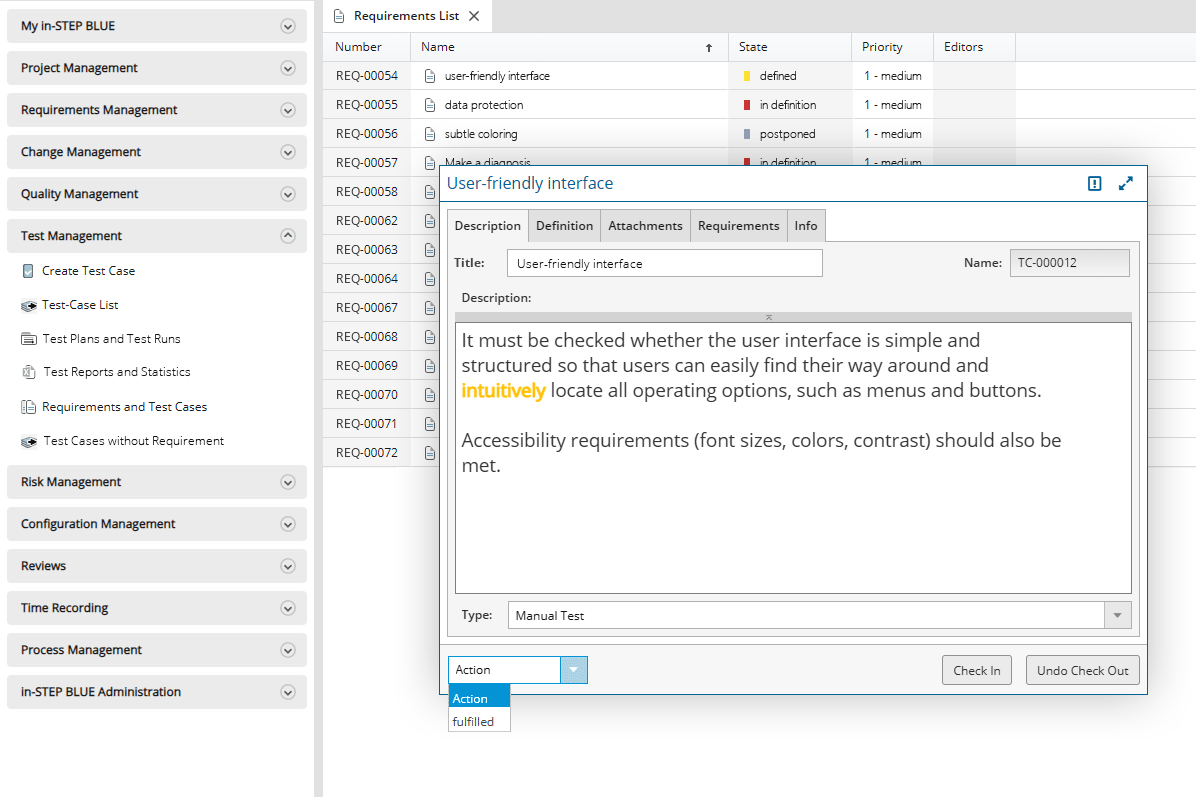Open the Type dropdown showing Manual Test
The width and height of the screenshot is (1196, 797).
(1117, 616)
